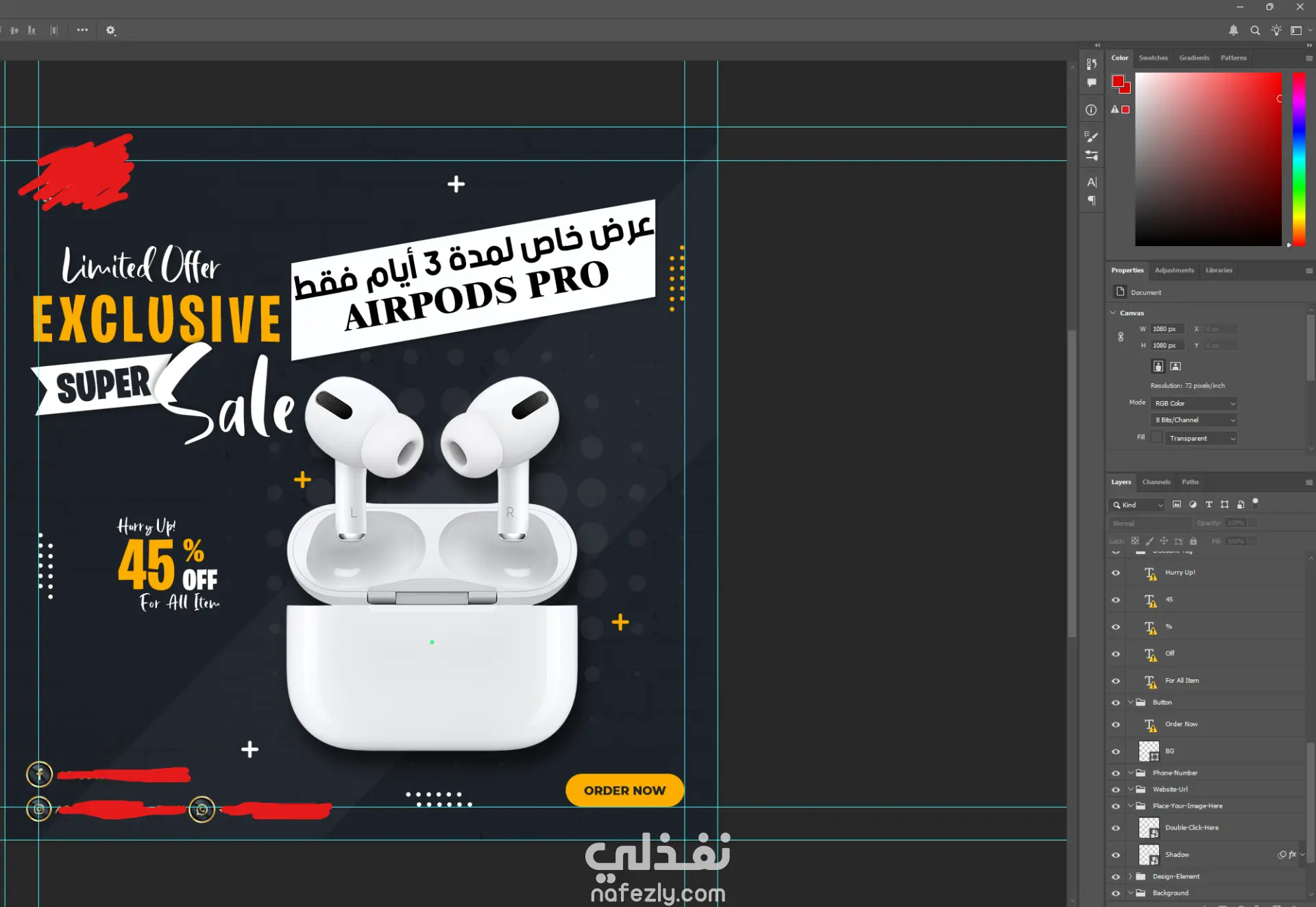Hide the 45 text layer
This screenshot has height=907, width=1316.
[x=1116, y=600]
